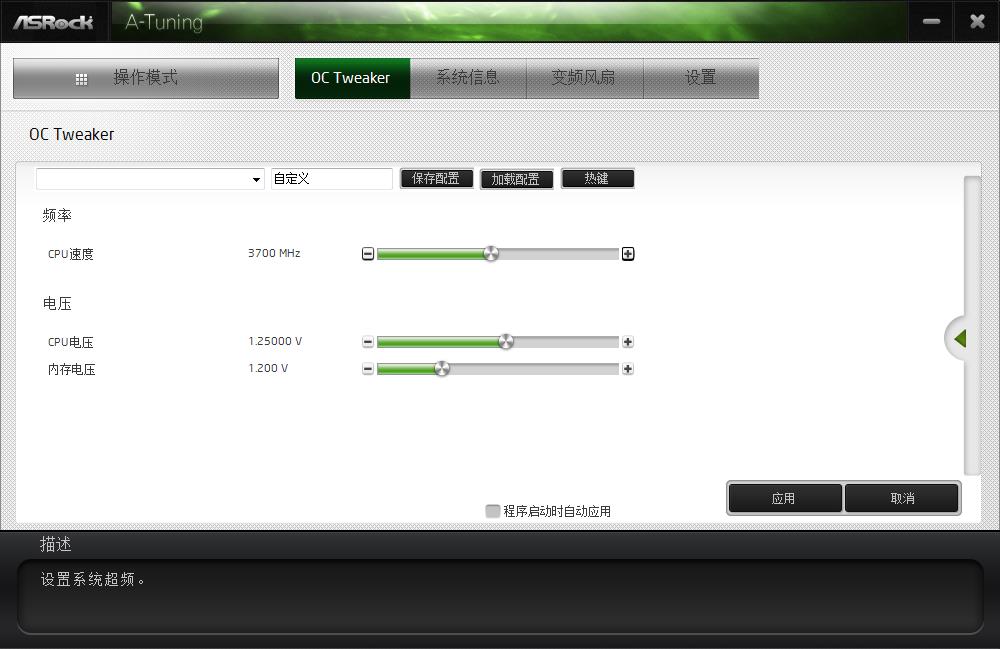Click the 内存电压 label
The width and height of the screenshot is (1000, 649).
(71, 370)
